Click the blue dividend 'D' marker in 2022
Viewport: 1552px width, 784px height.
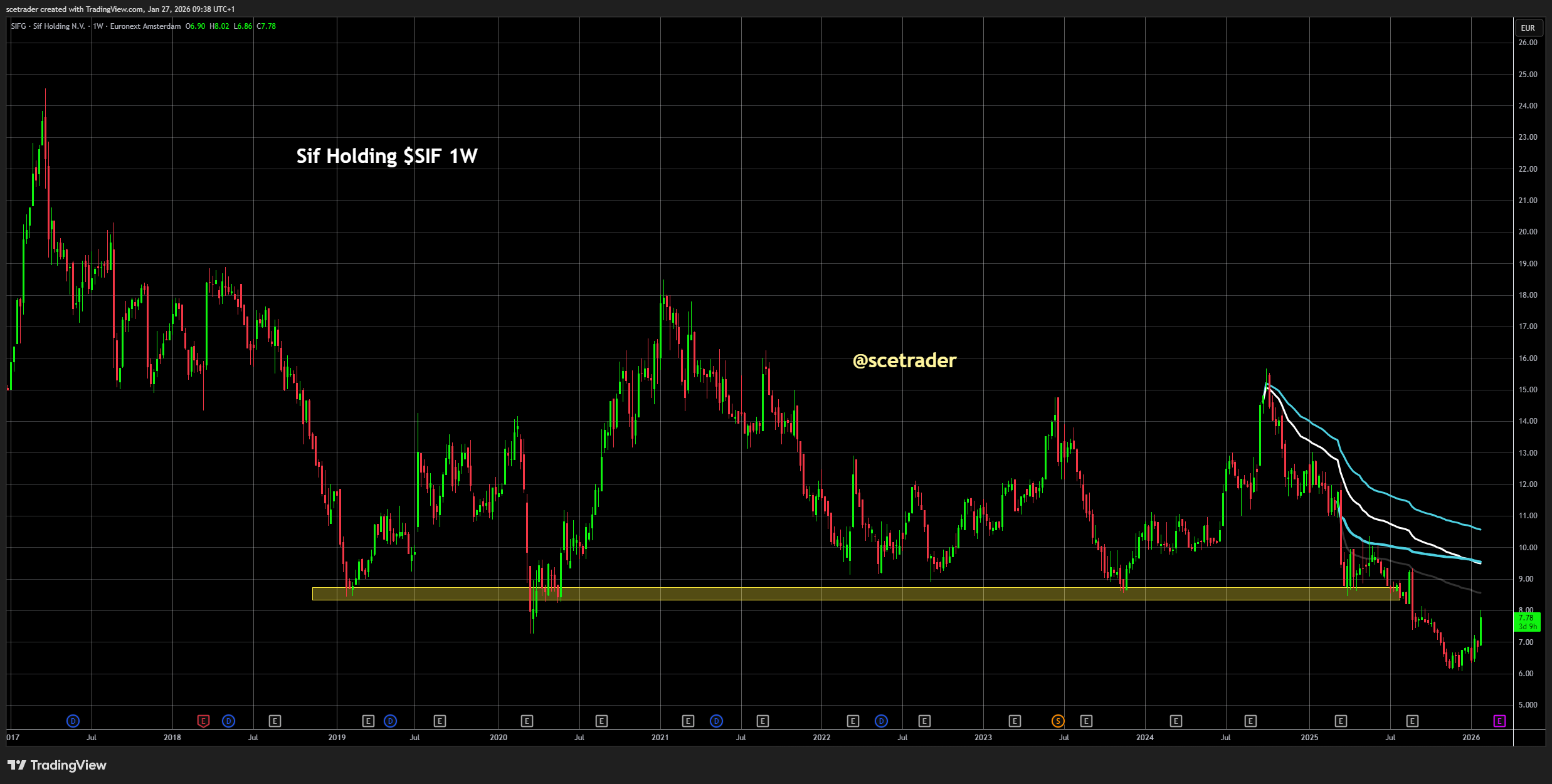pyautogui.click(x=881, y=721)
